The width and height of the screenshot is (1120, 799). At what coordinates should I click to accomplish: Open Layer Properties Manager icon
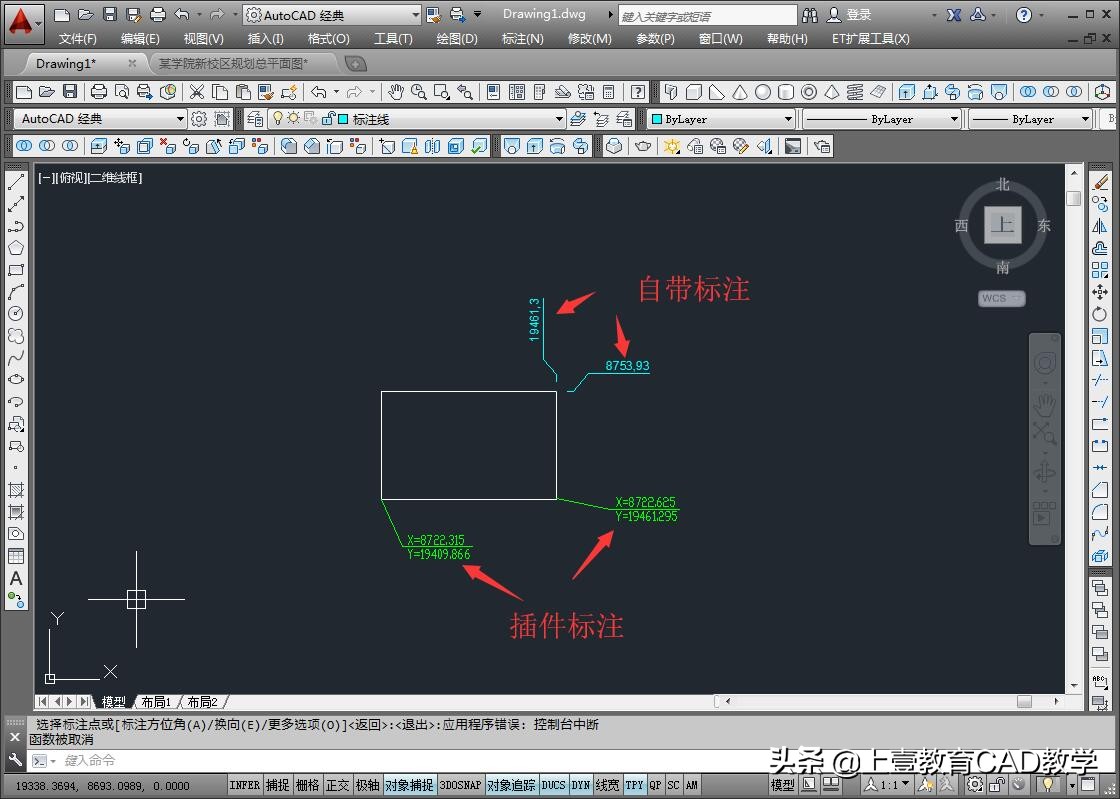tap(254, 119)
